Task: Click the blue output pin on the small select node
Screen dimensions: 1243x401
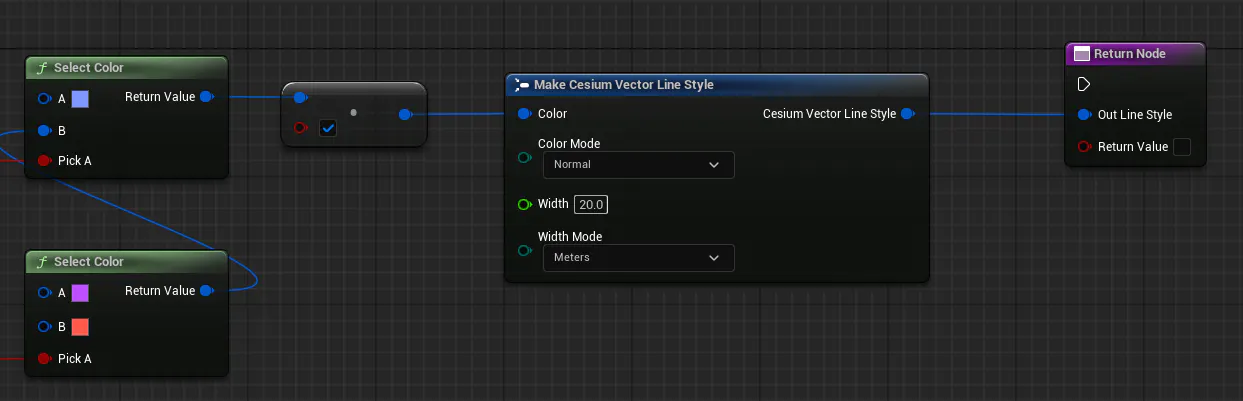Action: (x=405, y=115)
